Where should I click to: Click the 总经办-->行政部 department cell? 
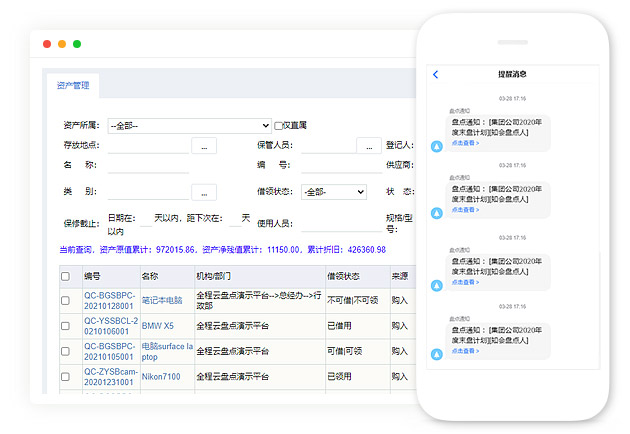[259, 301]
